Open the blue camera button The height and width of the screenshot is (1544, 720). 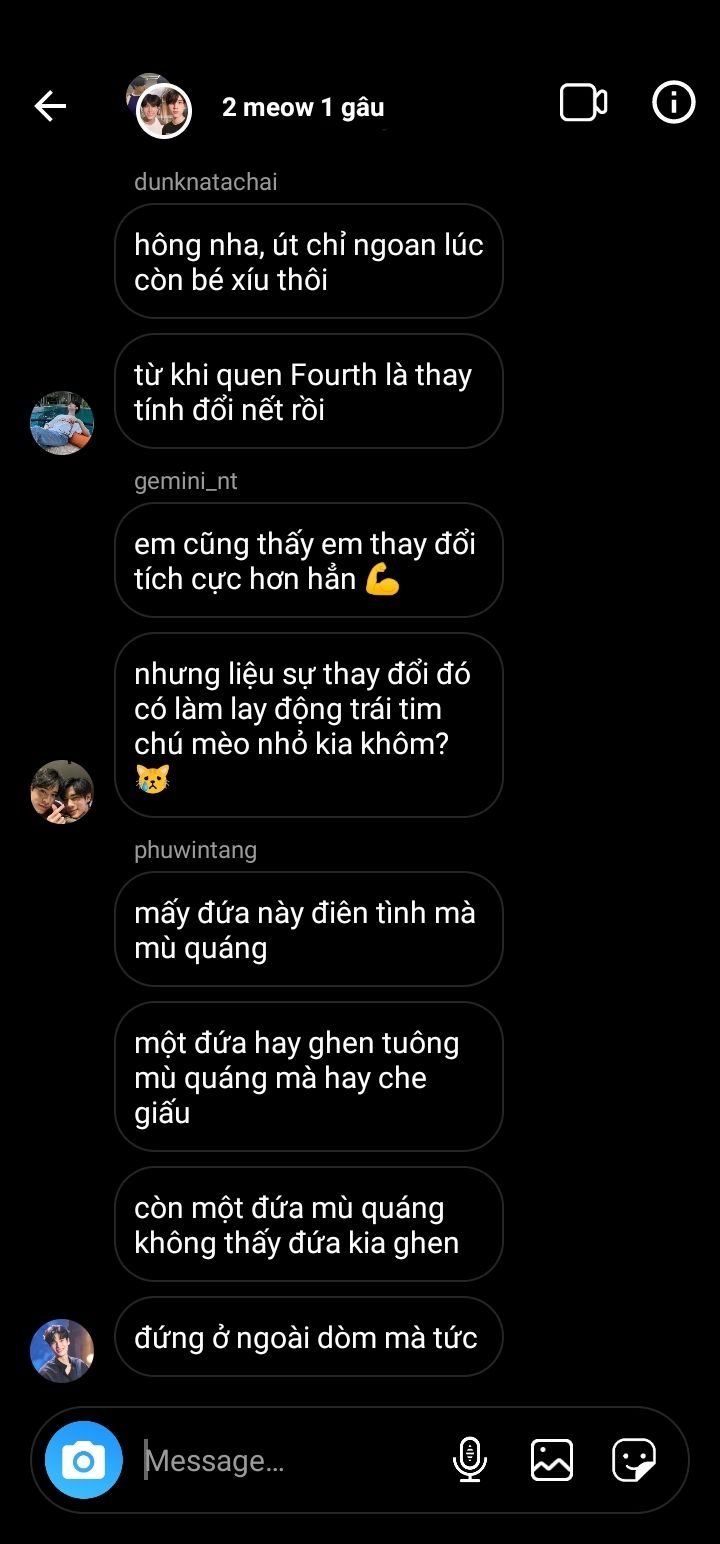pos(84,1460)
